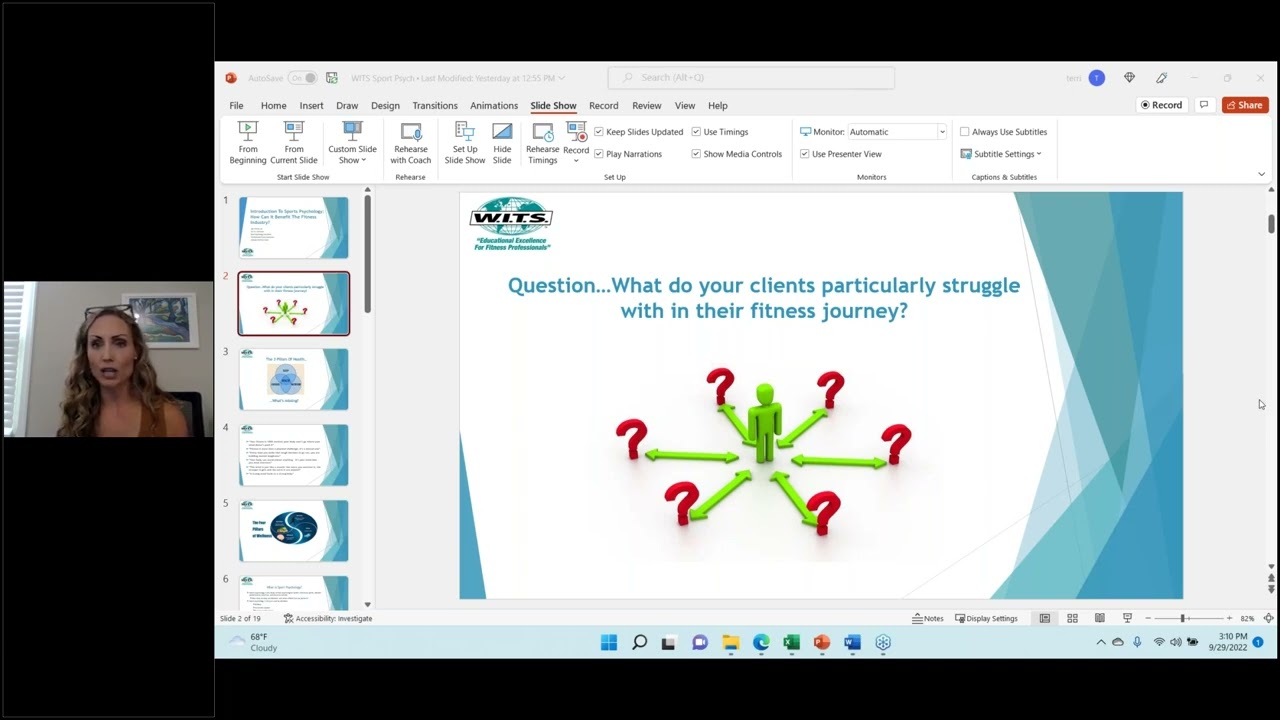The width and height of the screenshot is (1280, 720).
Task: Click the Help tab
Action: pos(718,105)
